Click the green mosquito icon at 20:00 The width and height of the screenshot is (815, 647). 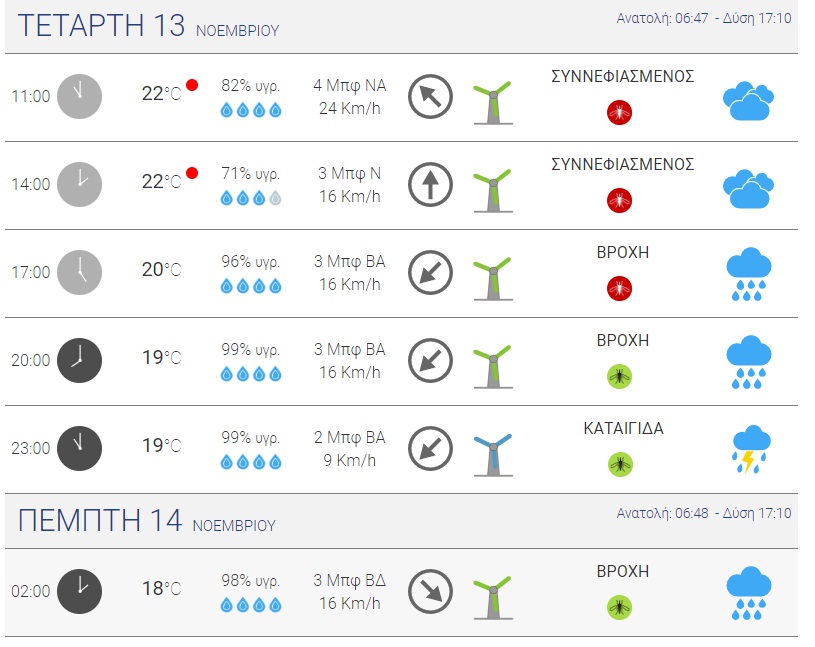(x=620, y=377)
